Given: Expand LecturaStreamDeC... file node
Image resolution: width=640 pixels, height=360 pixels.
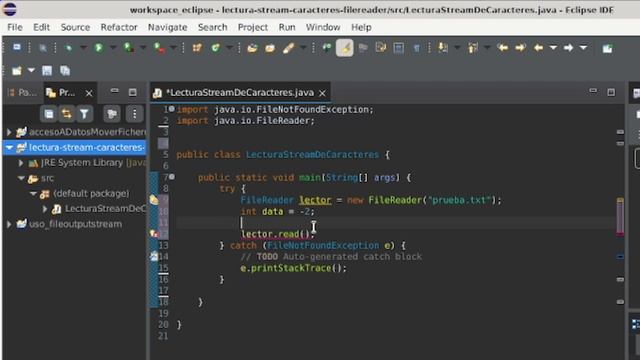Looking at the screenshot, I should click(x=45, y=209).
